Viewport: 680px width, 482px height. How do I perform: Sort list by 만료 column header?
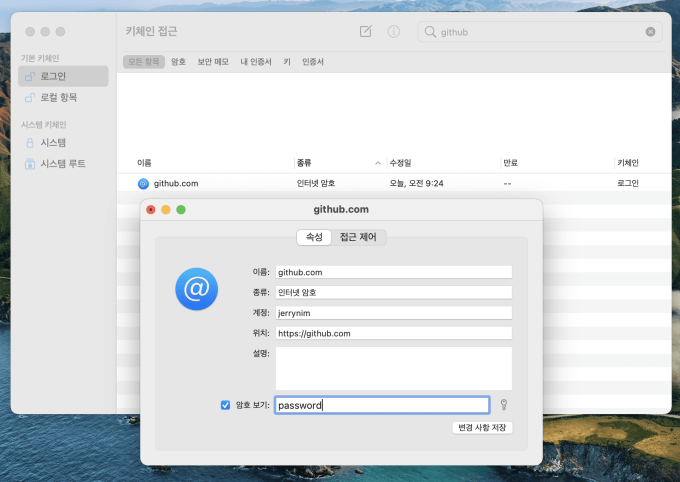click(x=510, y=163)
